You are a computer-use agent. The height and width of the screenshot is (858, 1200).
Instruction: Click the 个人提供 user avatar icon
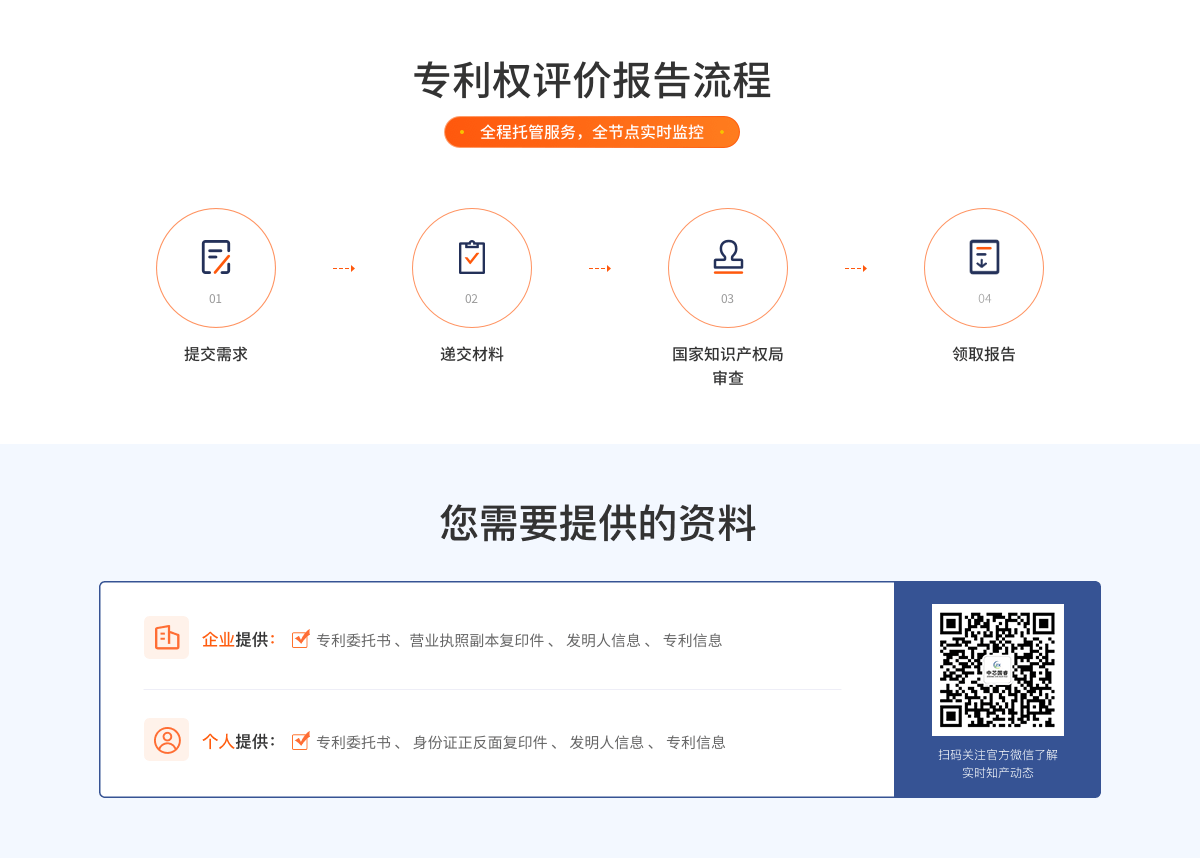(x=166, y=740)
